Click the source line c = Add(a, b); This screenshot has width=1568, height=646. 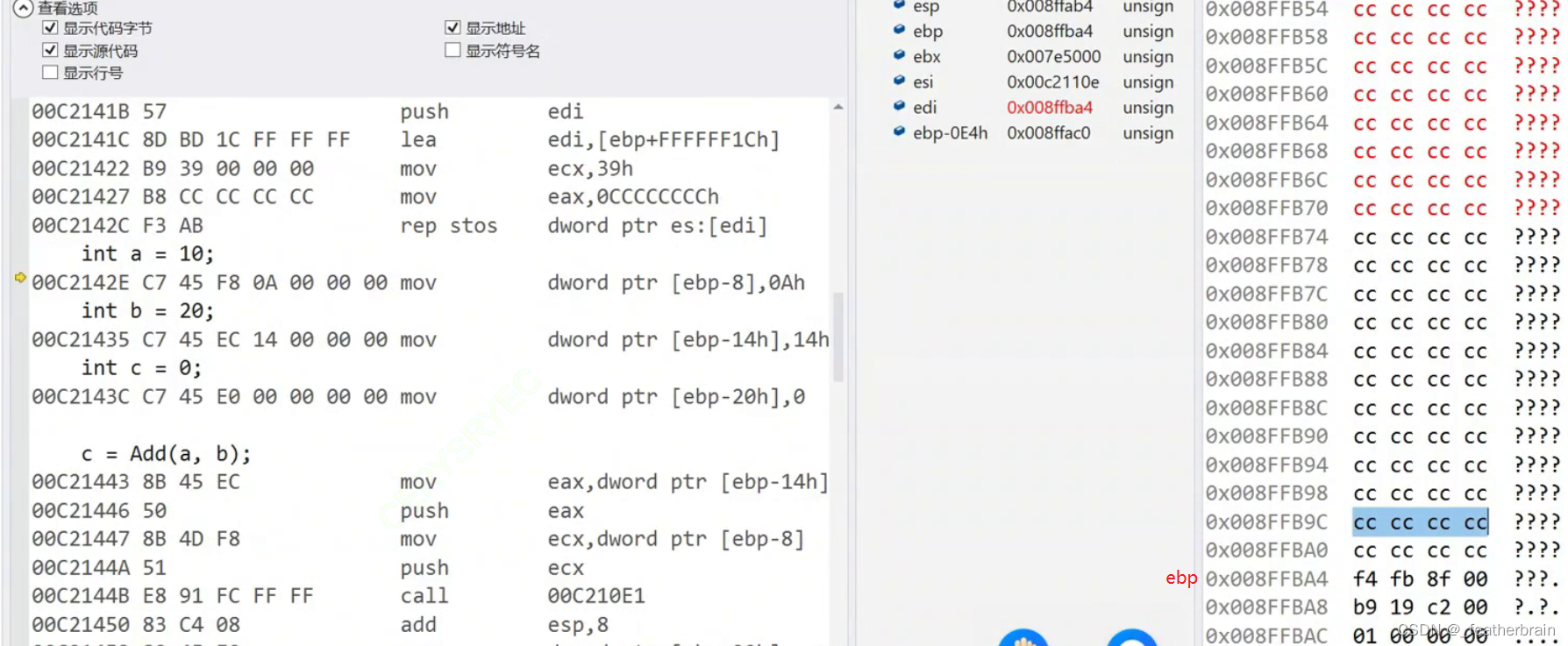pyautogui.click(x=167, y=454)
